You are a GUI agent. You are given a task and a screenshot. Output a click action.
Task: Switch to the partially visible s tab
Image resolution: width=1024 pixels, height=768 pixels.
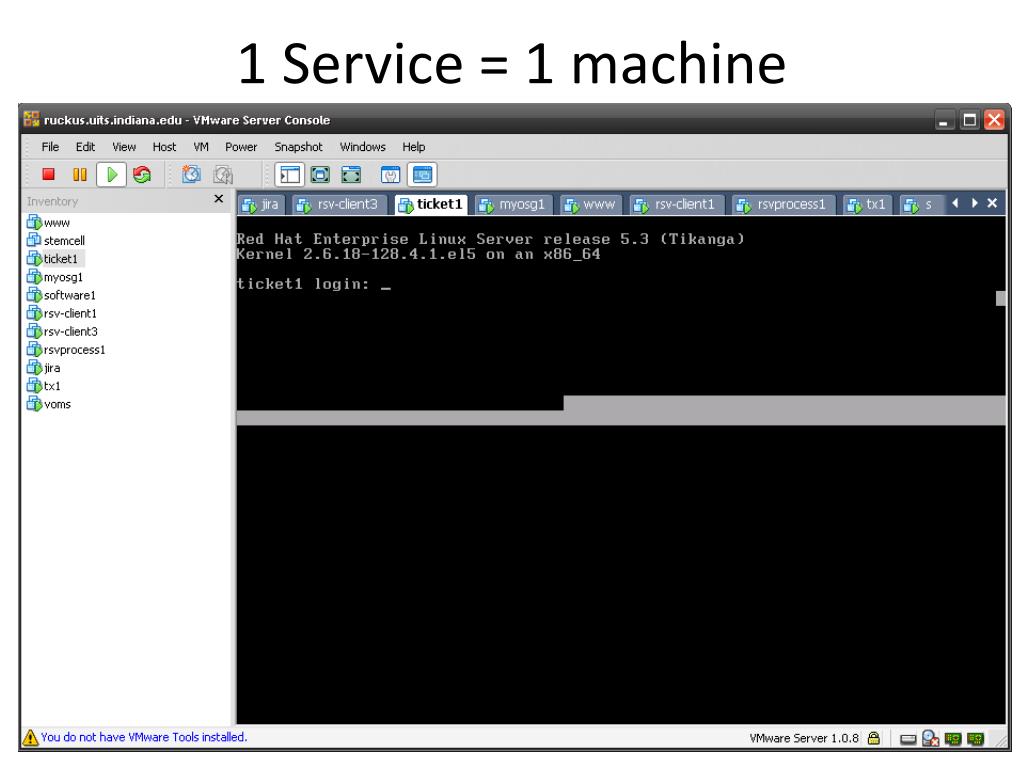[921, 204]
